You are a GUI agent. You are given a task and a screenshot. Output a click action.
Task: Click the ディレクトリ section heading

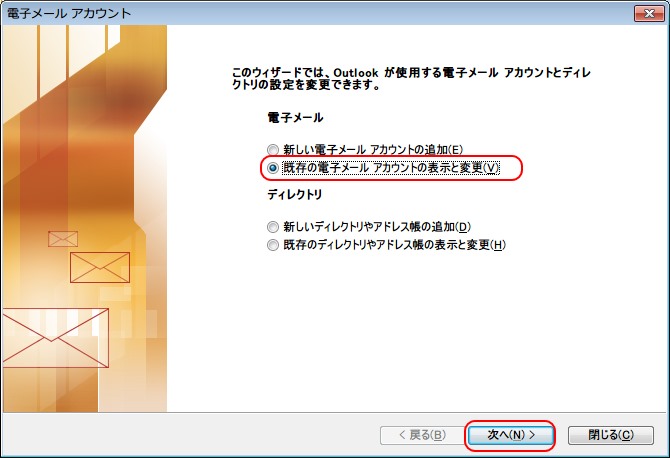(x=294, y=194)
